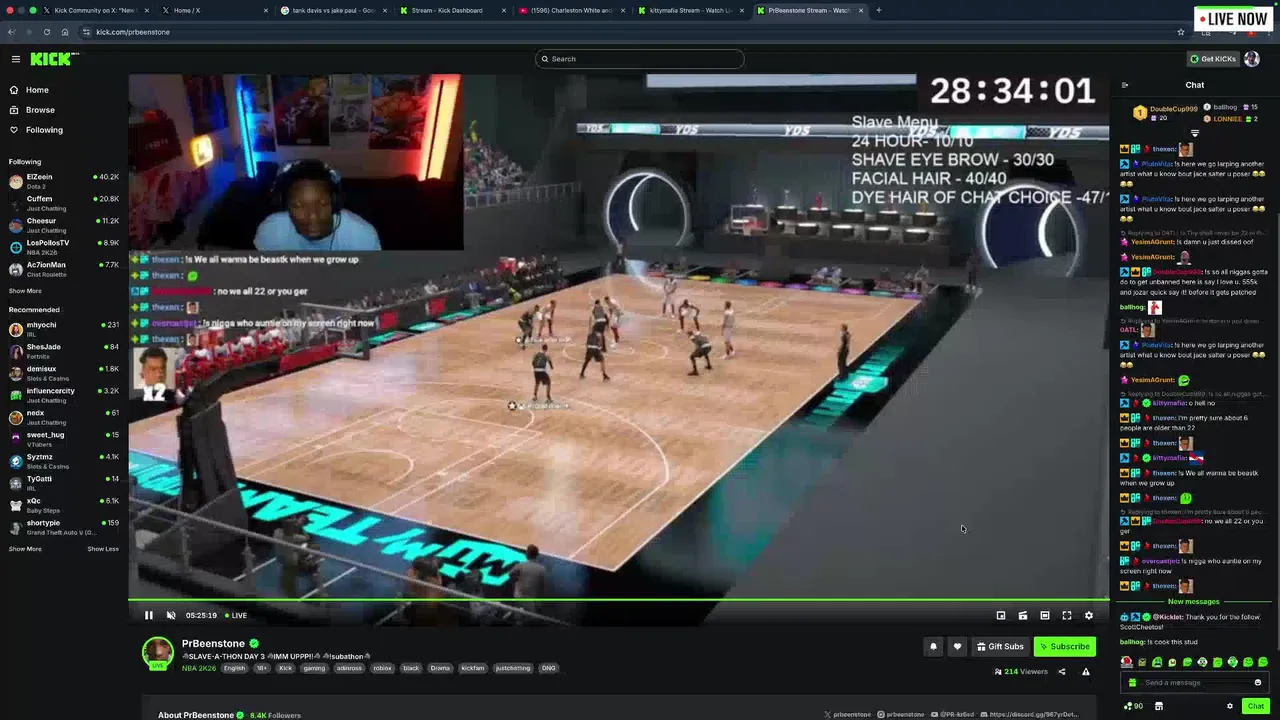Select the justchatting tag
The width and height of the screenshot is (1280, 720).
(514, 668)
